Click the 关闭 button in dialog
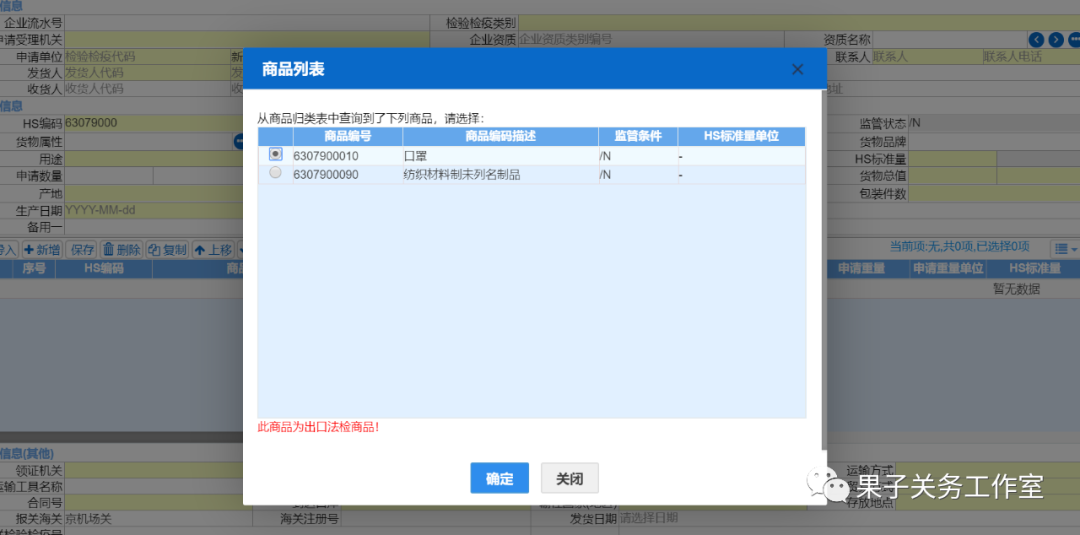 tap(570, 479)
